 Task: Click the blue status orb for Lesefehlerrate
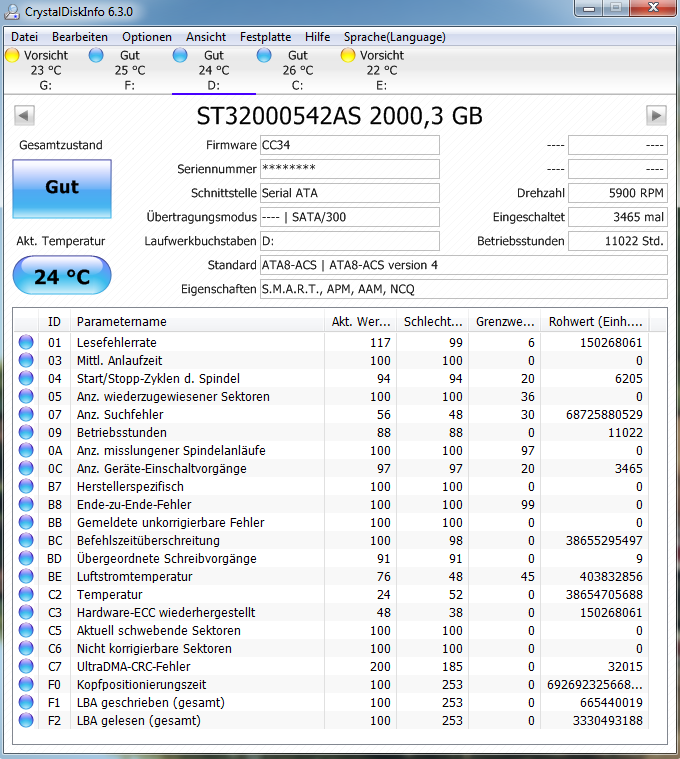[26, 342]
